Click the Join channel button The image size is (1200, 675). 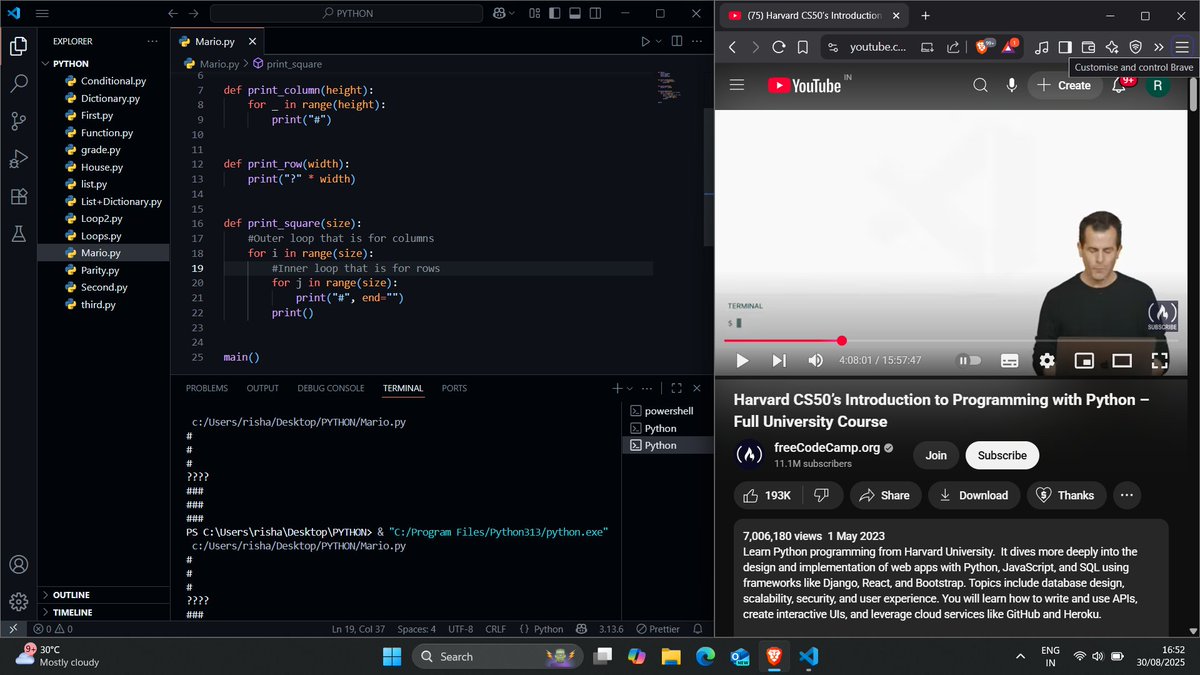point(936,455)
